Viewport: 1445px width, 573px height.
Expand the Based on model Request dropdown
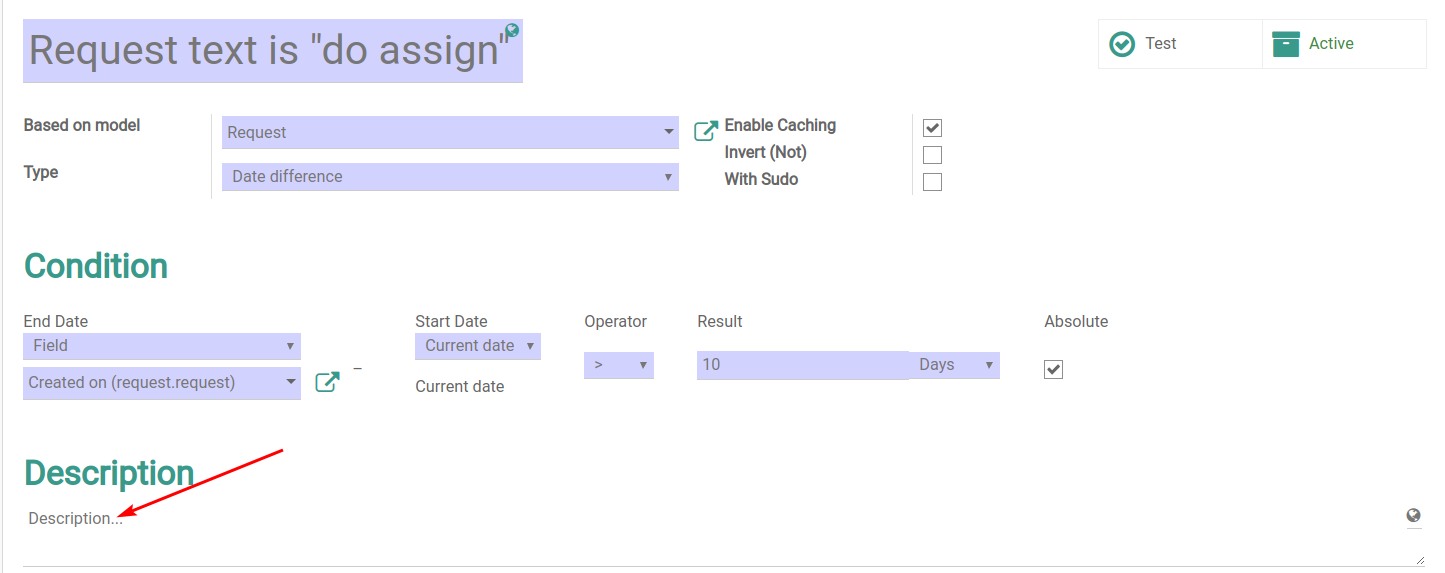(x=450, y=132)
